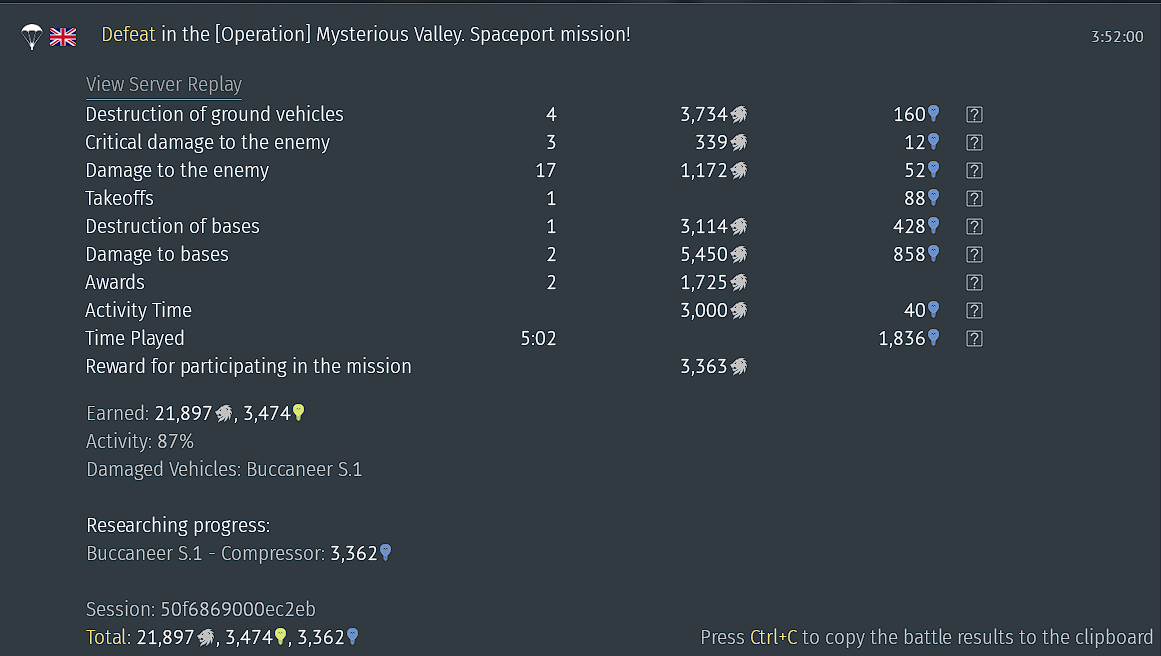Image resolution: width=1161 pixels, height=656 pixels.
Task: Click the Buccaneer S.1 Compressor research entry
Action: pyautogui.click(x=238, y=554)
